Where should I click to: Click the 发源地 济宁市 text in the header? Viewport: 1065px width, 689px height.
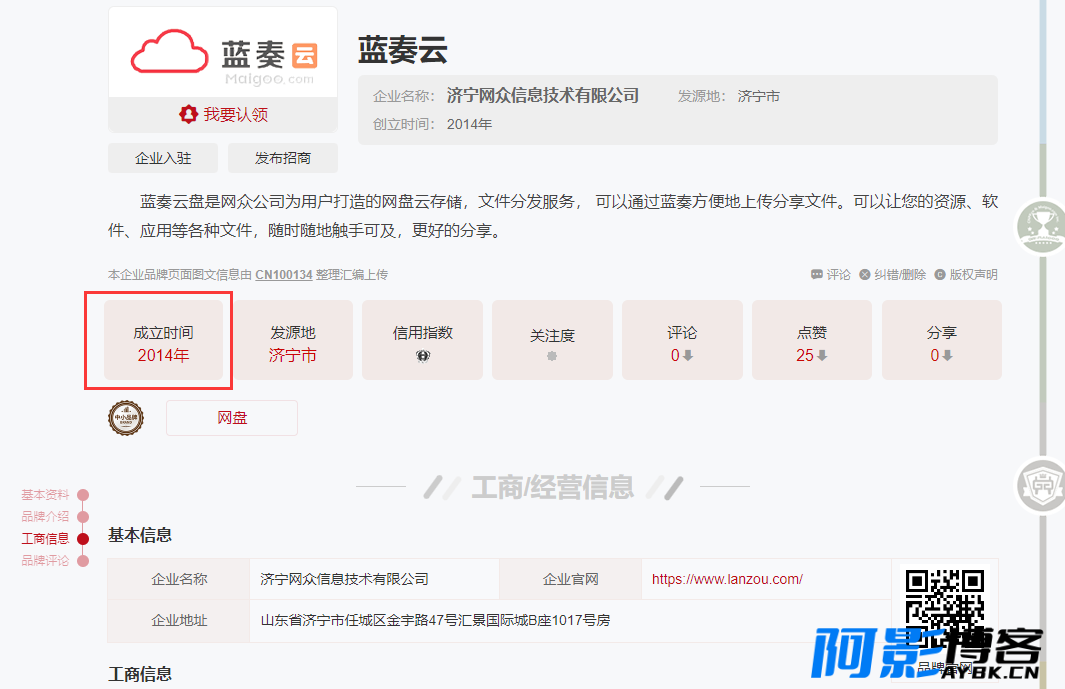728,96
